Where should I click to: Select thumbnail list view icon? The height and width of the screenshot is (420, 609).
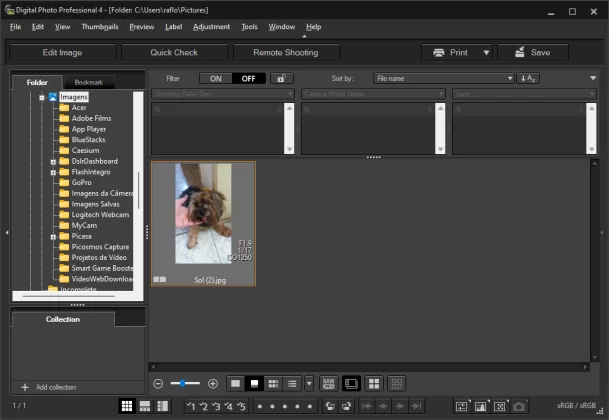point(292,383)
